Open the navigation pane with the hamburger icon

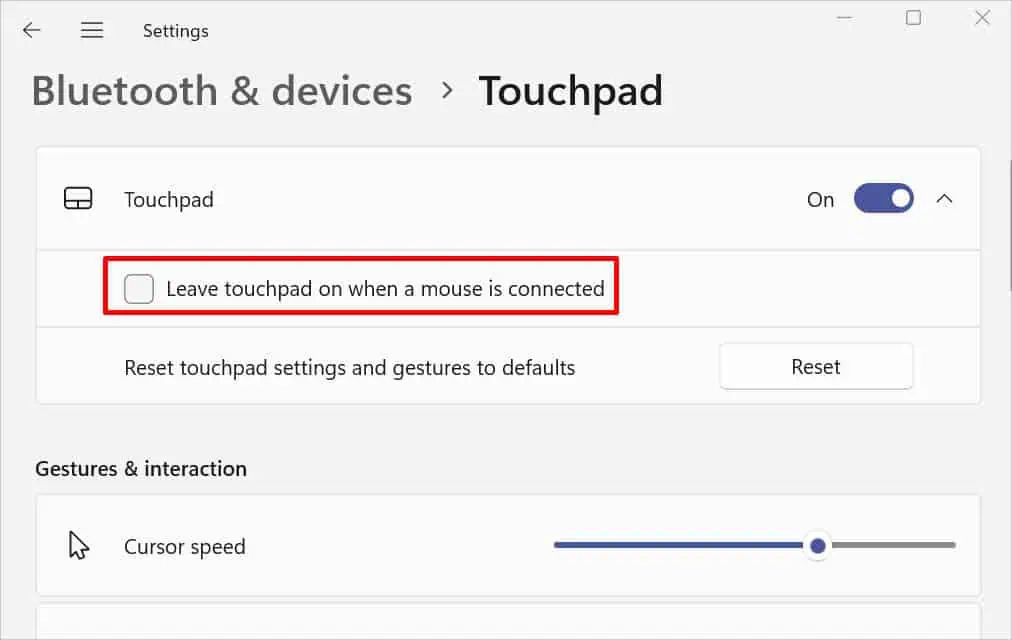[92, 30]
